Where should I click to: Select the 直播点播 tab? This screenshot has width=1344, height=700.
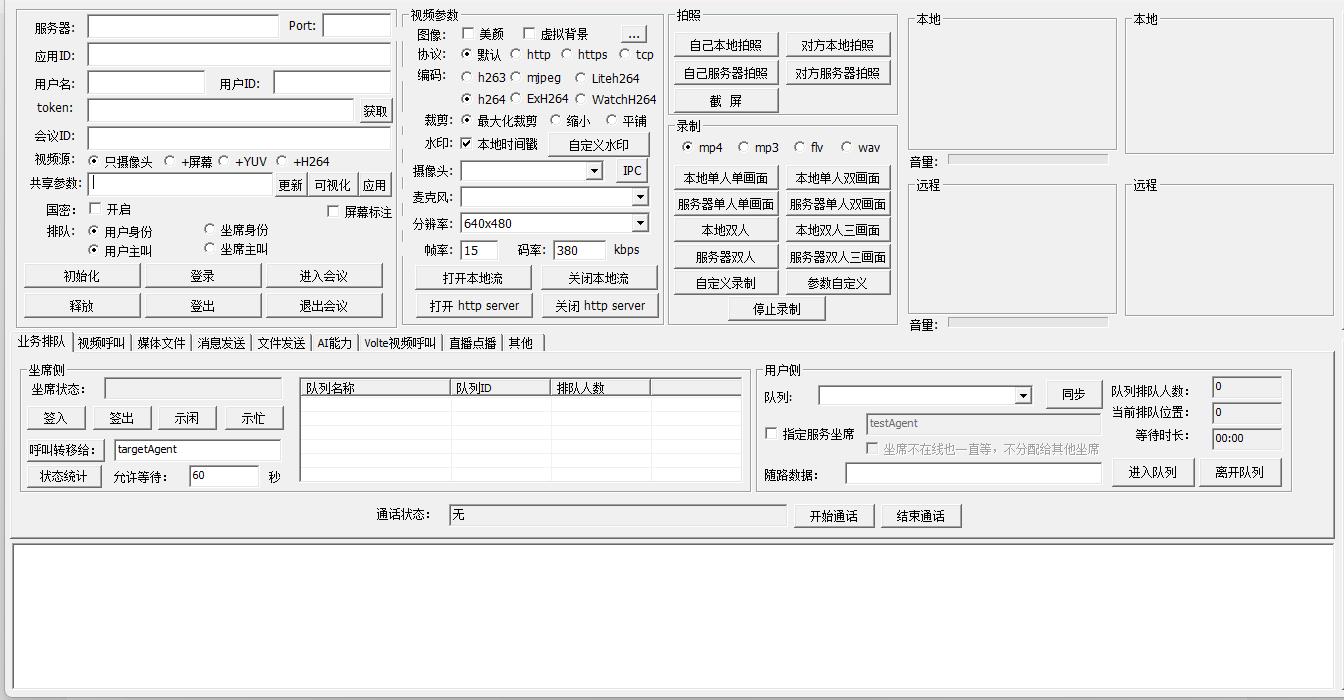click(x=473, y=343)
